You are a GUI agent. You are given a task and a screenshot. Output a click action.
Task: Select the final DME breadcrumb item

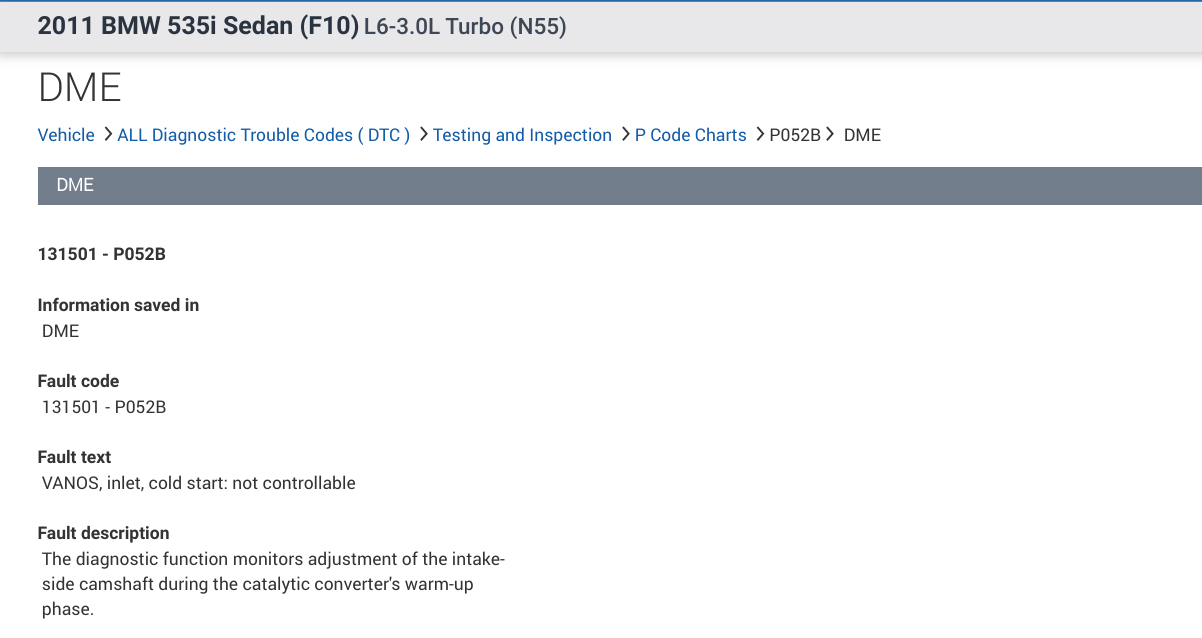862,135
